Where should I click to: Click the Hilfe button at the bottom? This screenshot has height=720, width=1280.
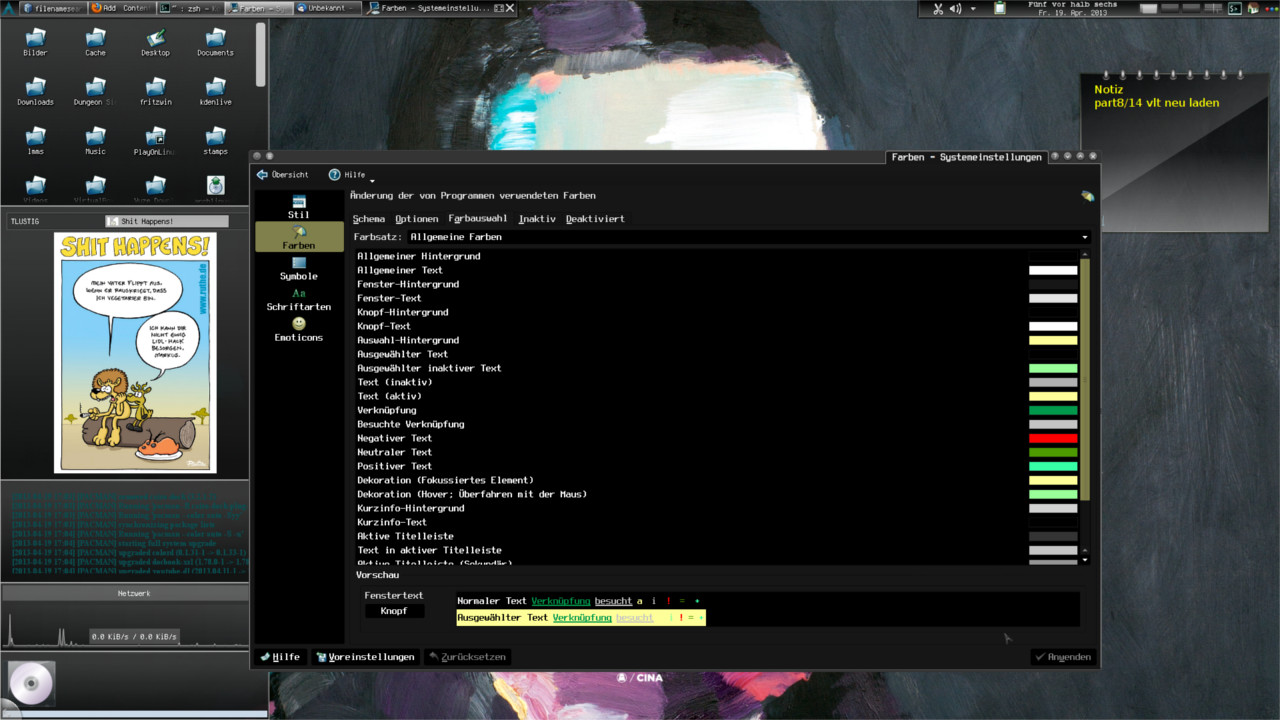click(280, 657)
